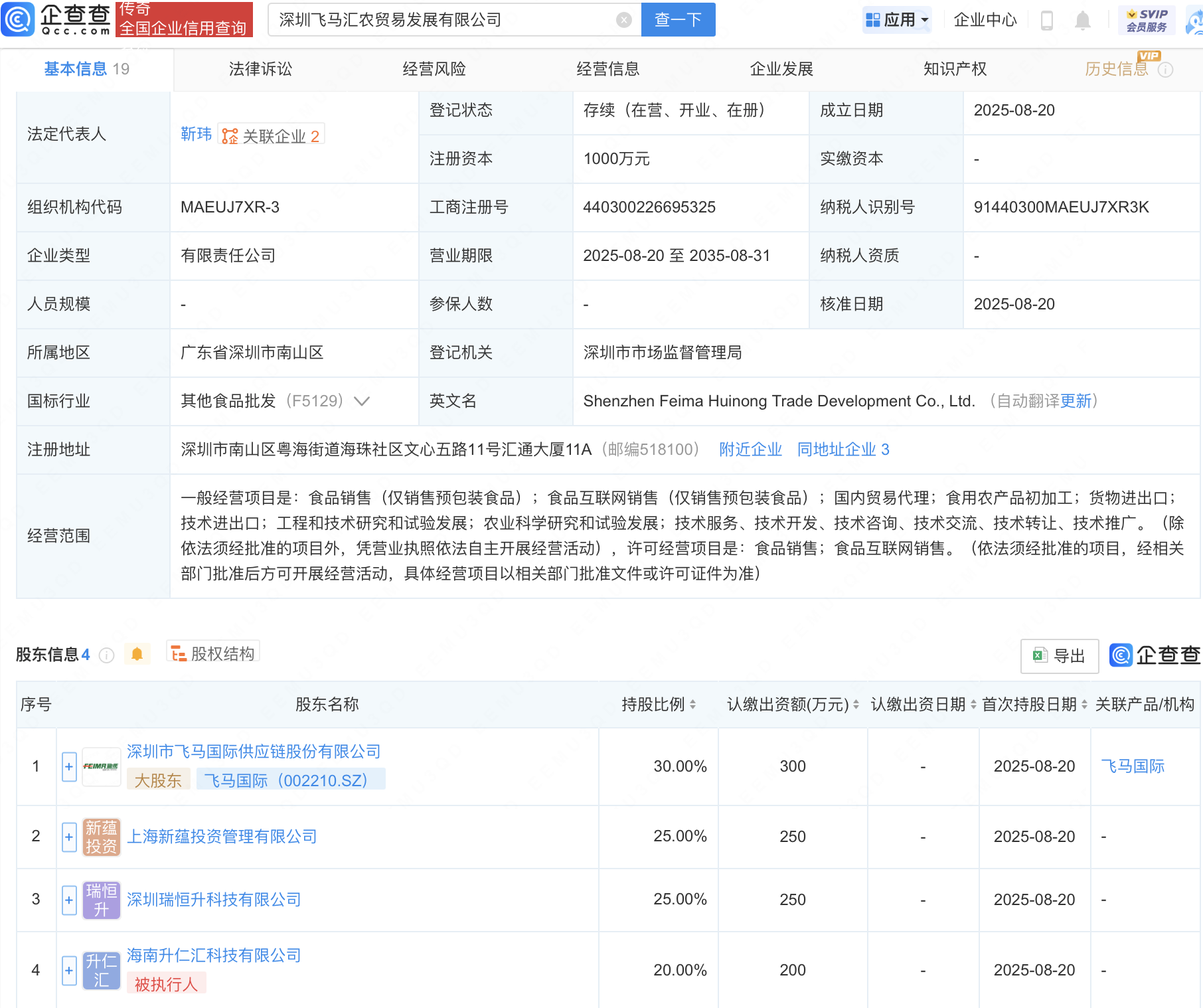Open 瑞恒升 company logo tile

coord(101,900)
